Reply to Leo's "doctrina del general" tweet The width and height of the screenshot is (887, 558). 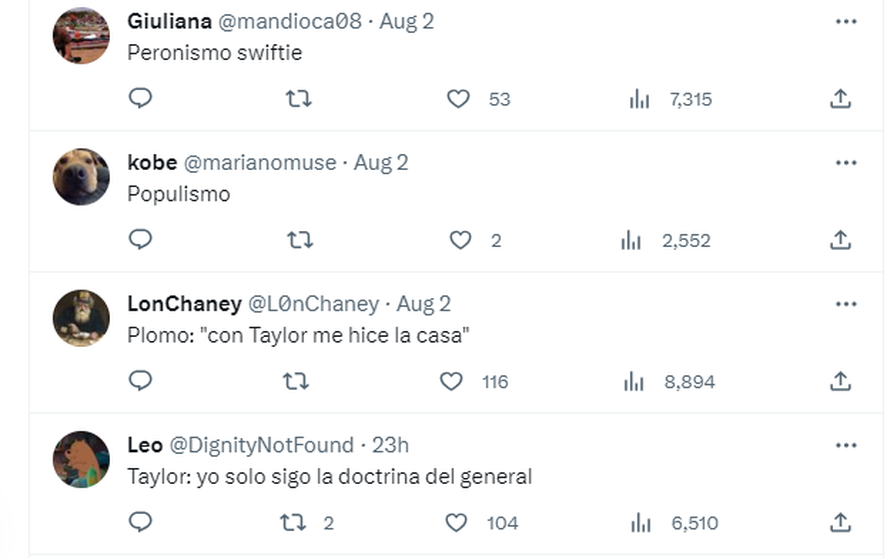coord(141,522)
